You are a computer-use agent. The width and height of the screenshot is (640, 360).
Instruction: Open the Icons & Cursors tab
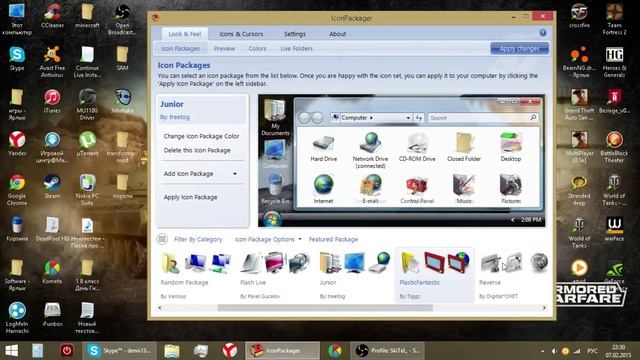point(241,34)
